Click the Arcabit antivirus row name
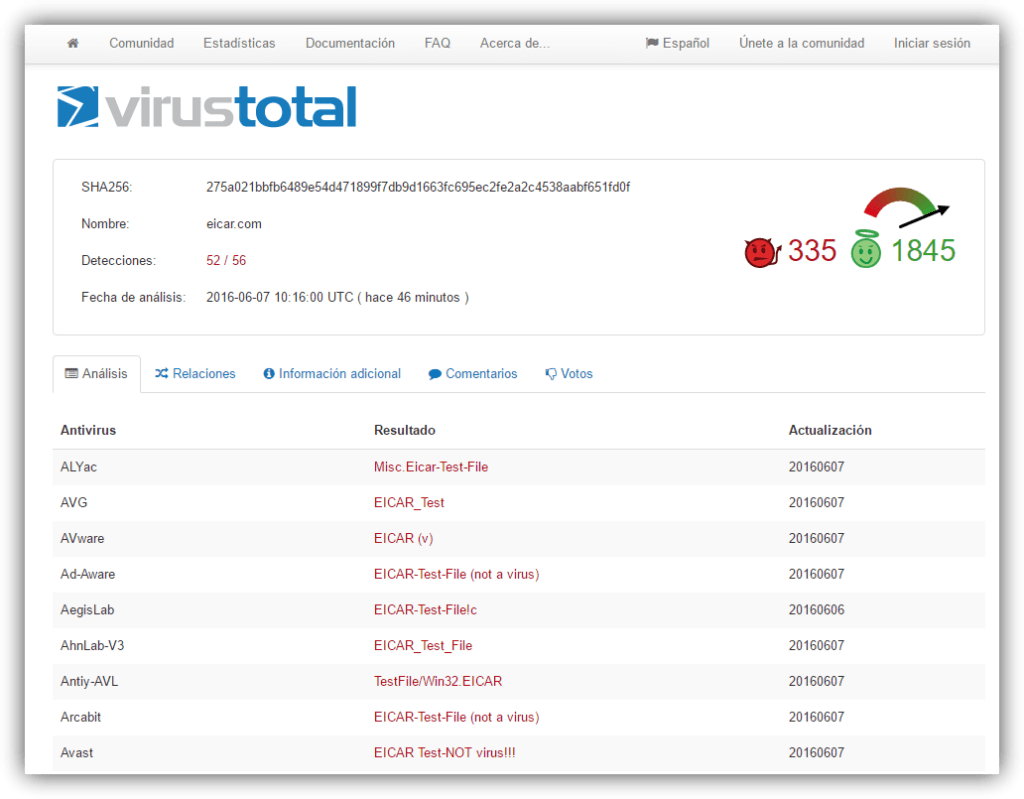 click(80, 717)
